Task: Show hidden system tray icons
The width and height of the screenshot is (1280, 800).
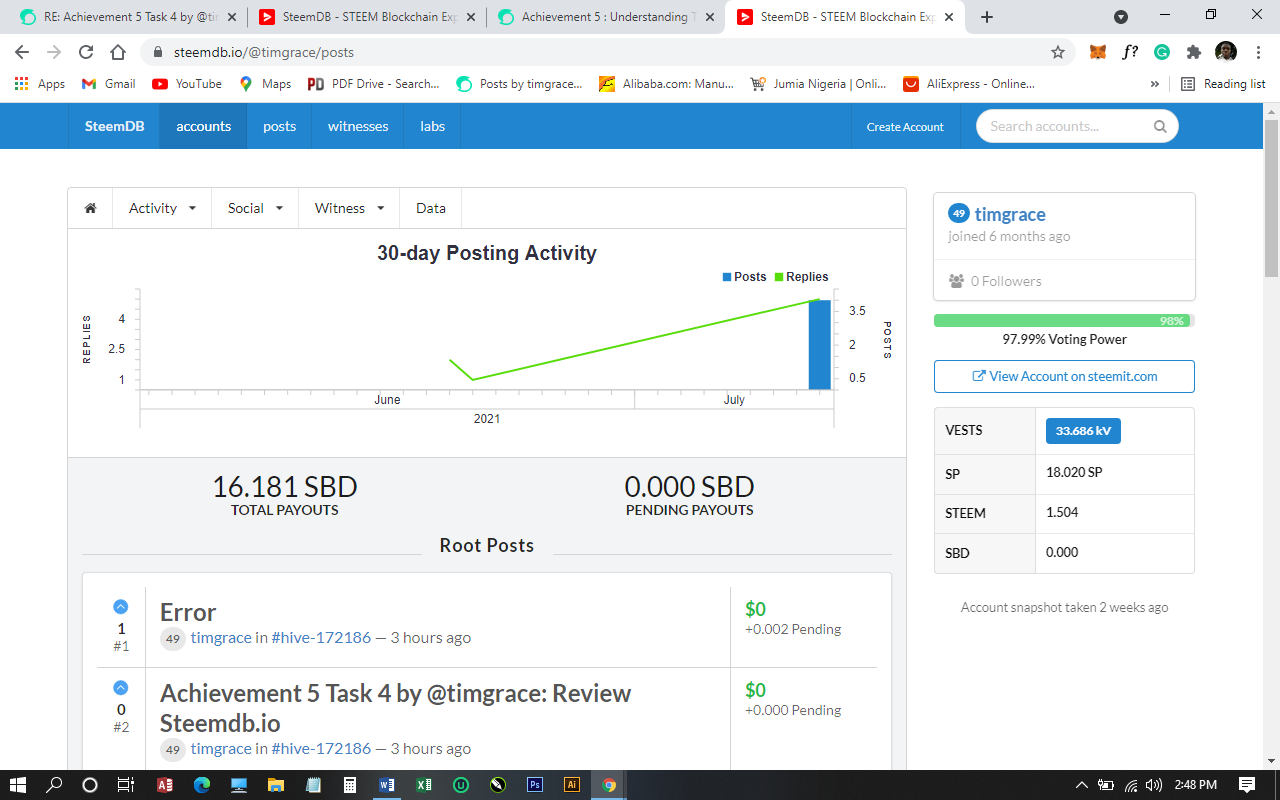Action: click(1082, 785)
